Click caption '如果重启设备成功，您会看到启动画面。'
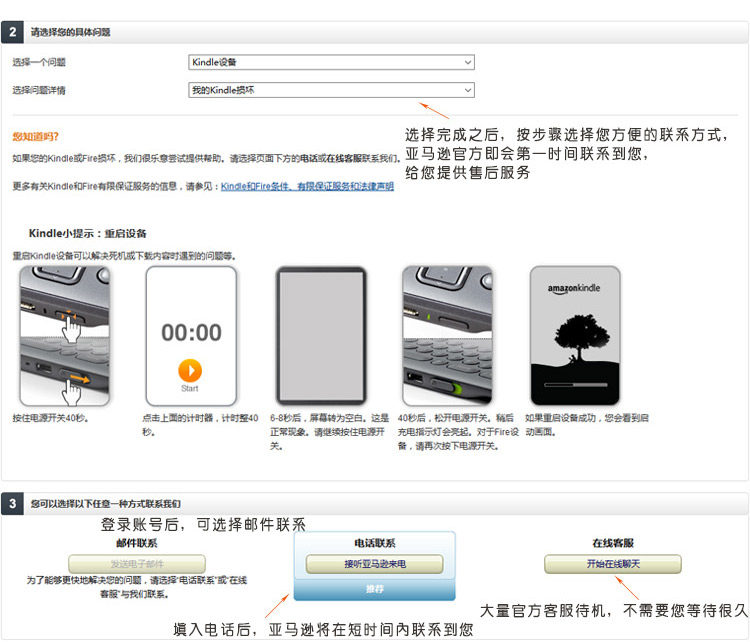Screen dimensions: 750x642 (587, 425)
